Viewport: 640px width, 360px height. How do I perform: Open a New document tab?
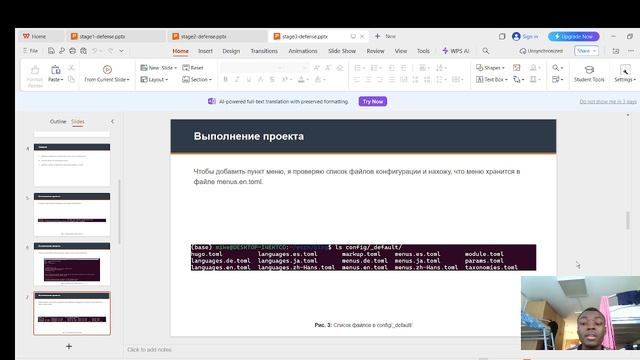point(385,36)
